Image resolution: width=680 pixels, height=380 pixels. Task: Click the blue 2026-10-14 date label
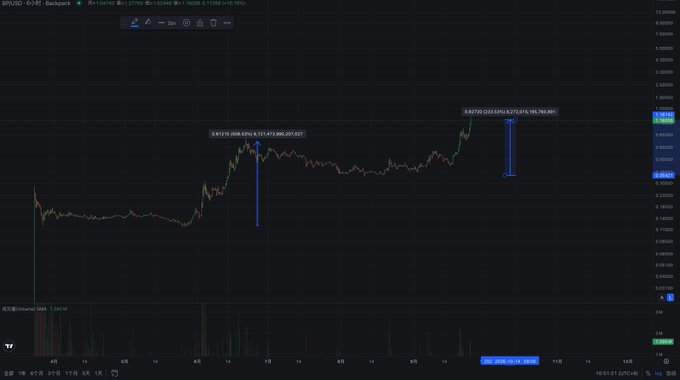pyautogui.click(x=510, y=361)
